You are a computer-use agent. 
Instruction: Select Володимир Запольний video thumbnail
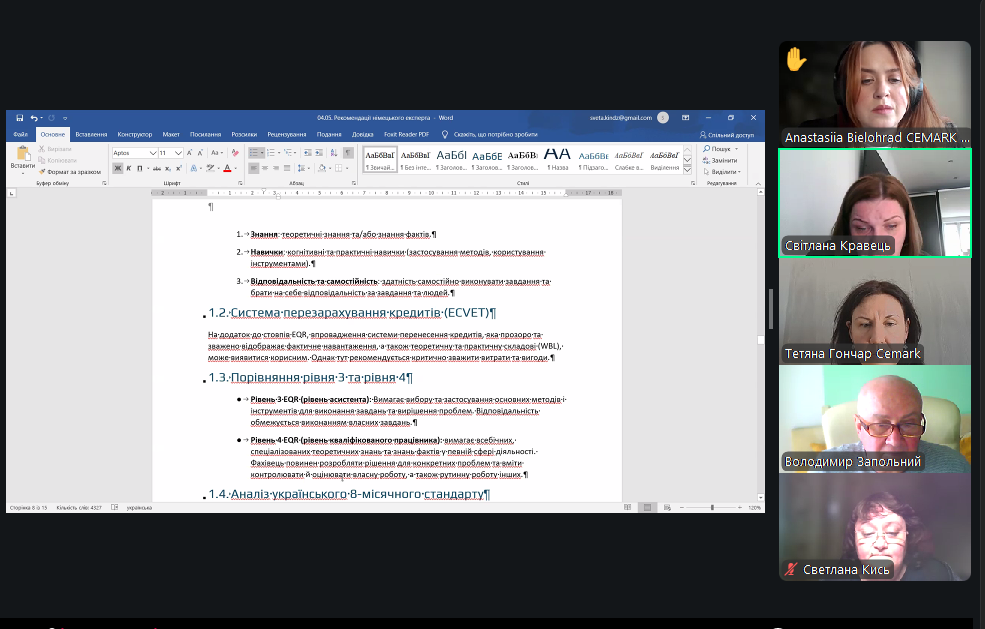click(874, 419)
